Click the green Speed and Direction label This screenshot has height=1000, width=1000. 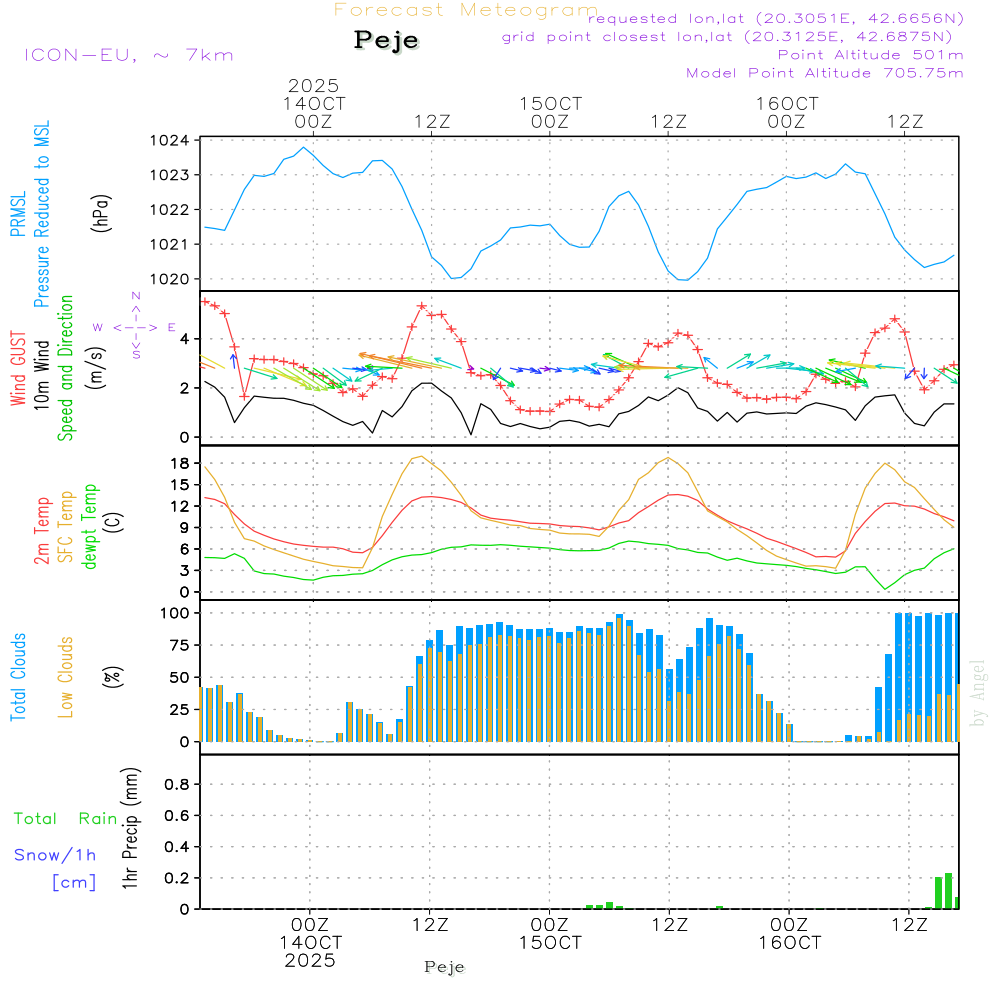[x=66, y=367]
